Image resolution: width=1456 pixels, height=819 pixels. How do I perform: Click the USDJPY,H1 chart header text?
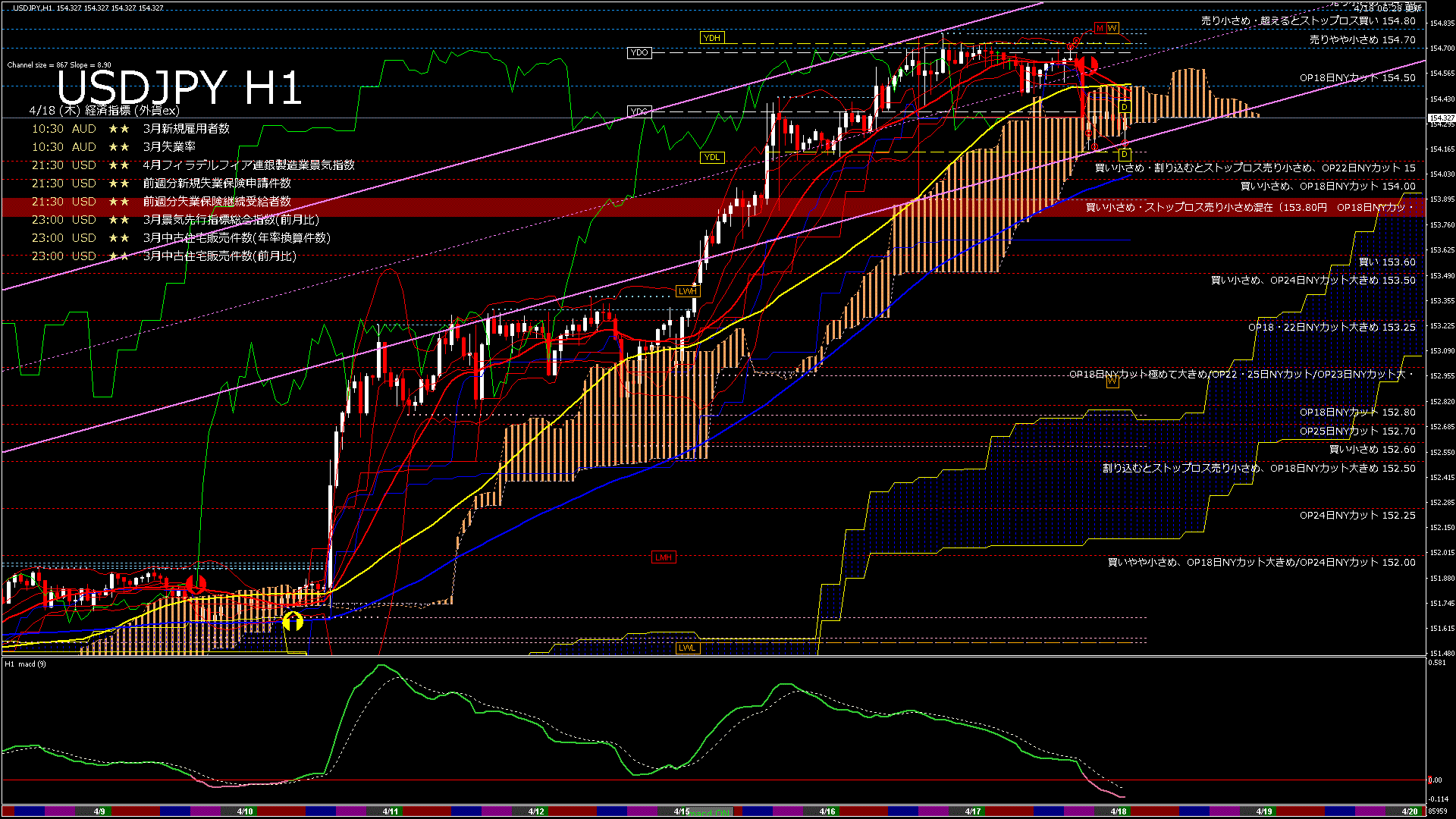point(32,8)
